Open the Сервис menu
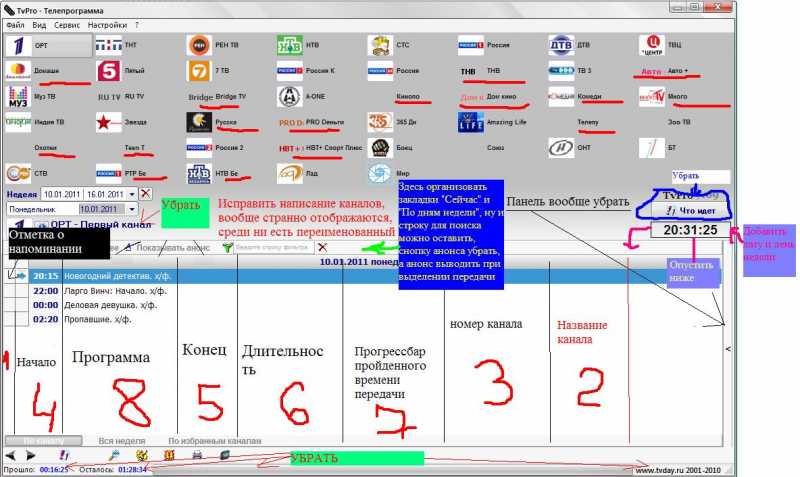Viewport: 800px width, 477px height. 67,25
